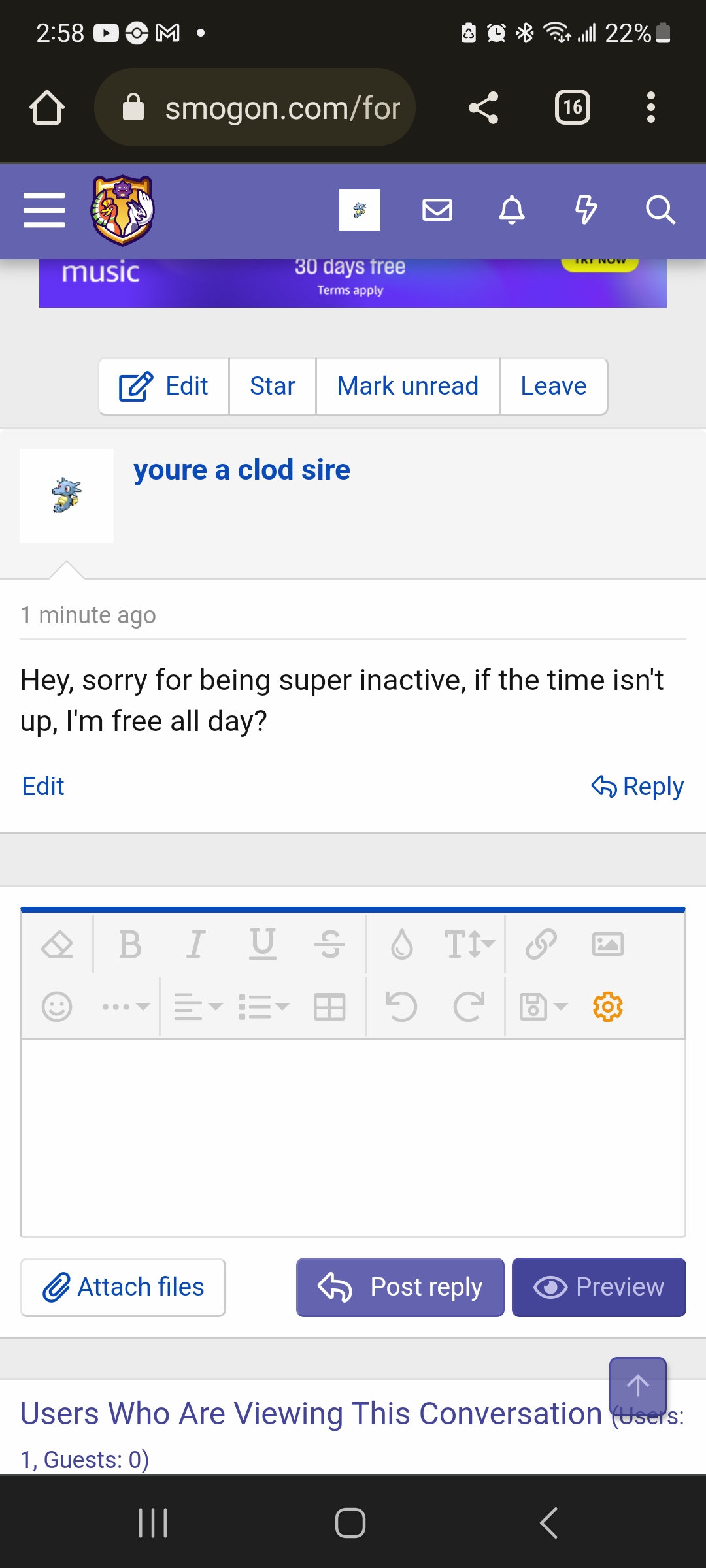The width and height of the screenshot is (706, 1568).
Task: Open the smilies emoji picker
Action: (57, 1007)
